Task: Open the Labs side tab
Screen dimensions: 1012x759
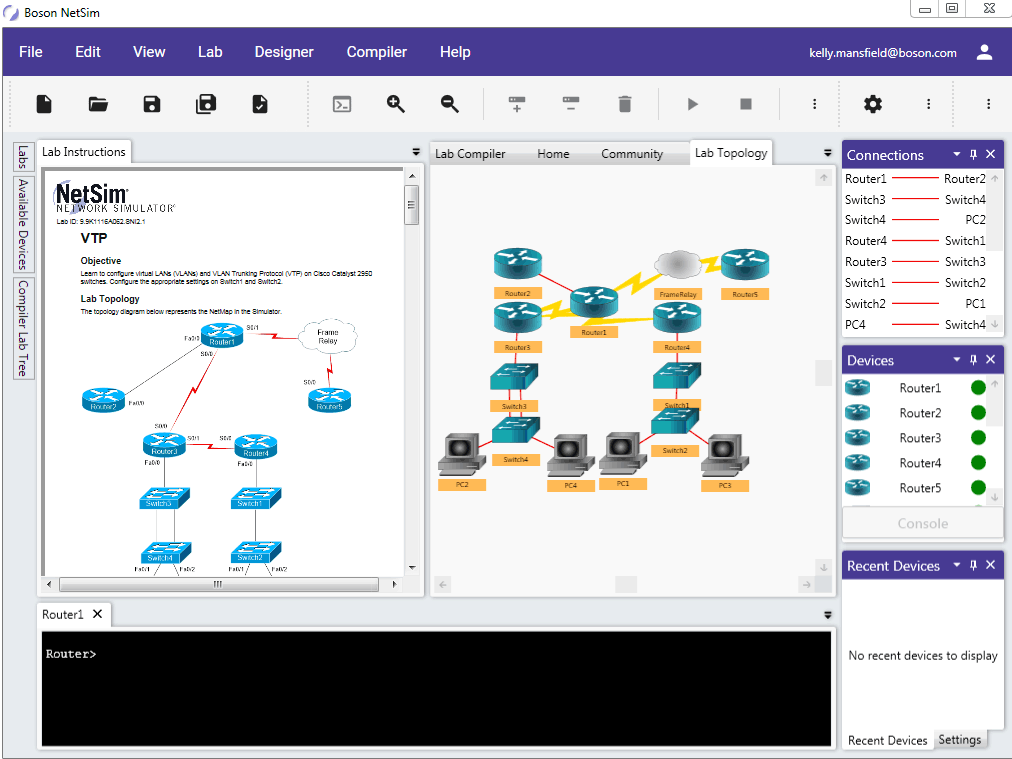Action: point(23,157)
